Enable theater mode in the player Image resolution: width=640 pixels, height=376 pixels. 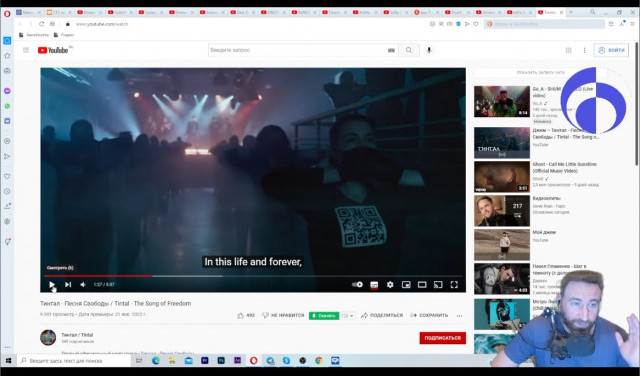(x=422, y=285)
